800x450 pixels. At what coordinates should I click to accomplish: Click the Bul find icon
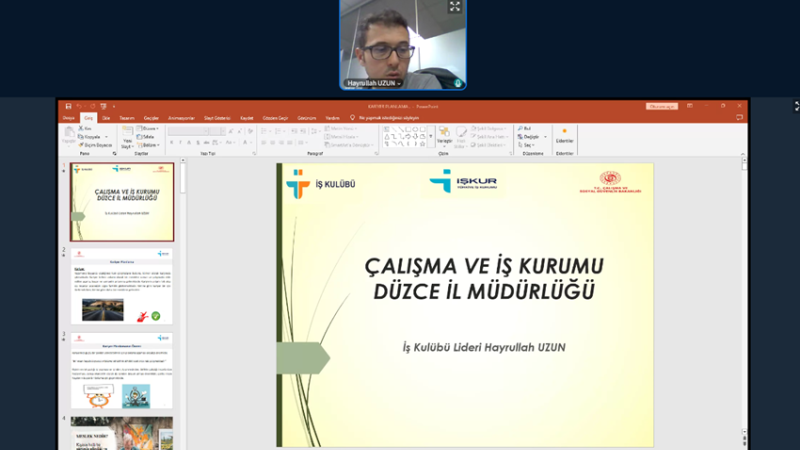click(525, 129)
